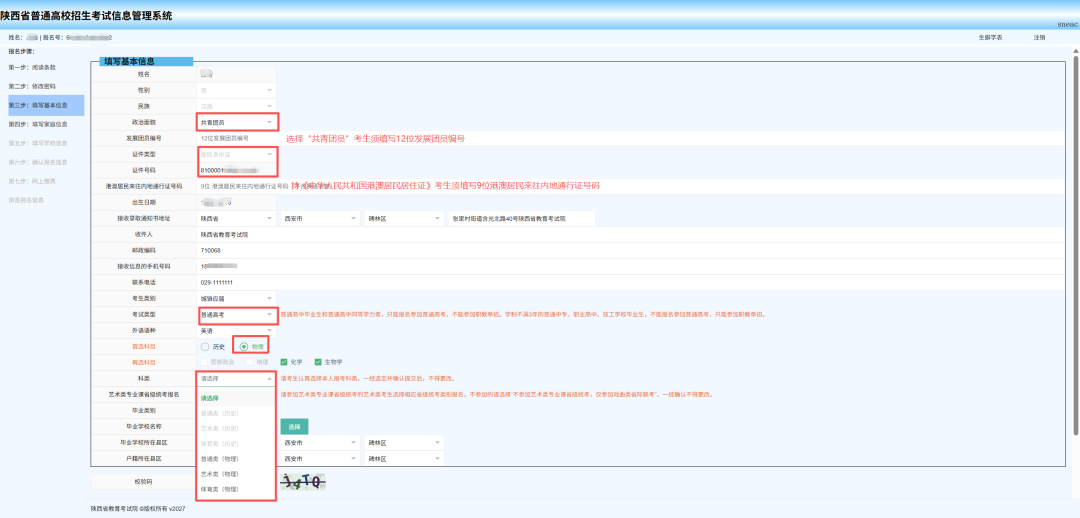1080x518 pixels.
Task: Uncheck the 生物学 checkbox
Action: tap(328, 362)
